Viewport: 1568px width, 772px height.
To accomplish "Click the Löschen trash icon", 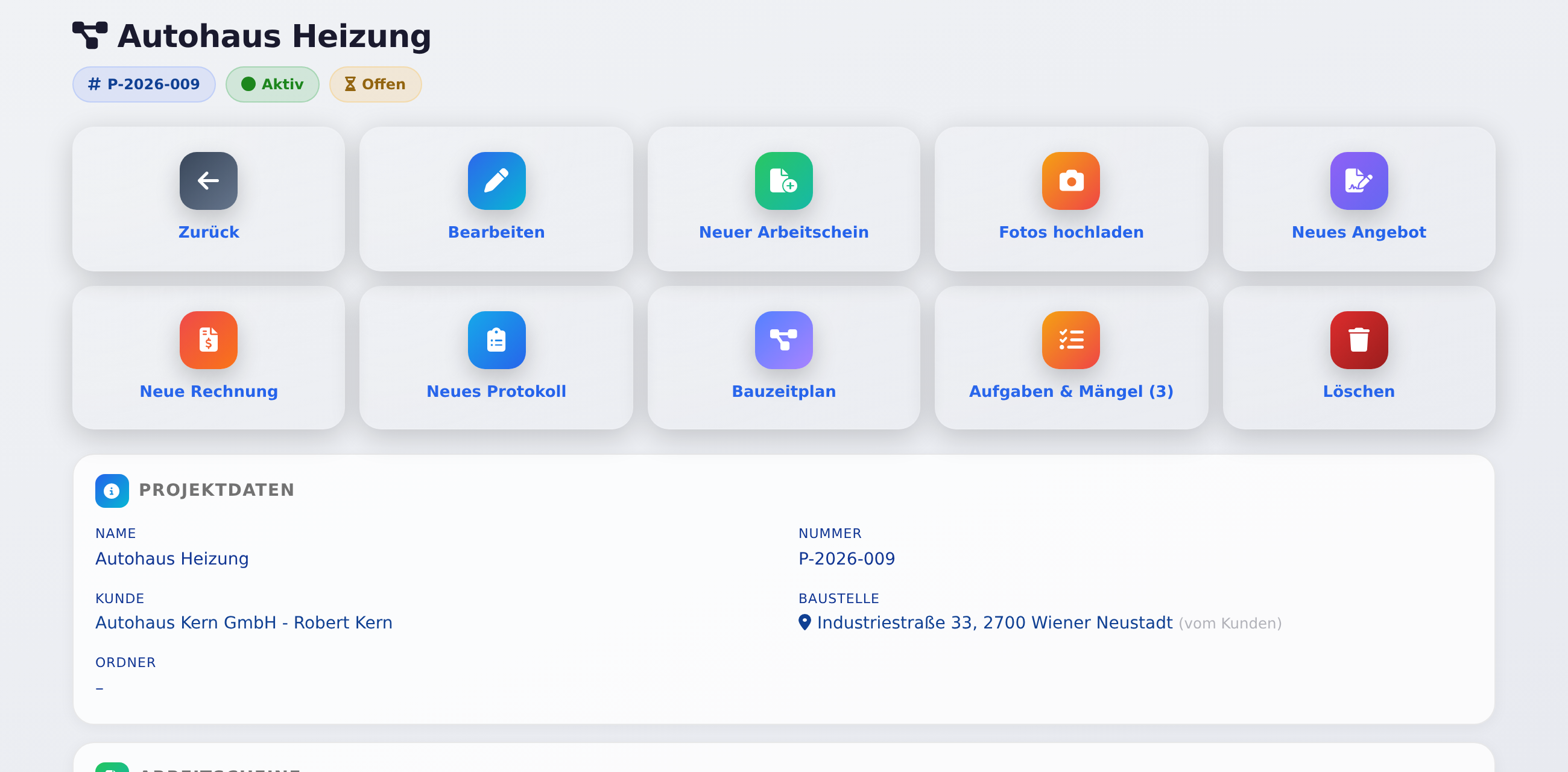I will tap(1359, 340).
